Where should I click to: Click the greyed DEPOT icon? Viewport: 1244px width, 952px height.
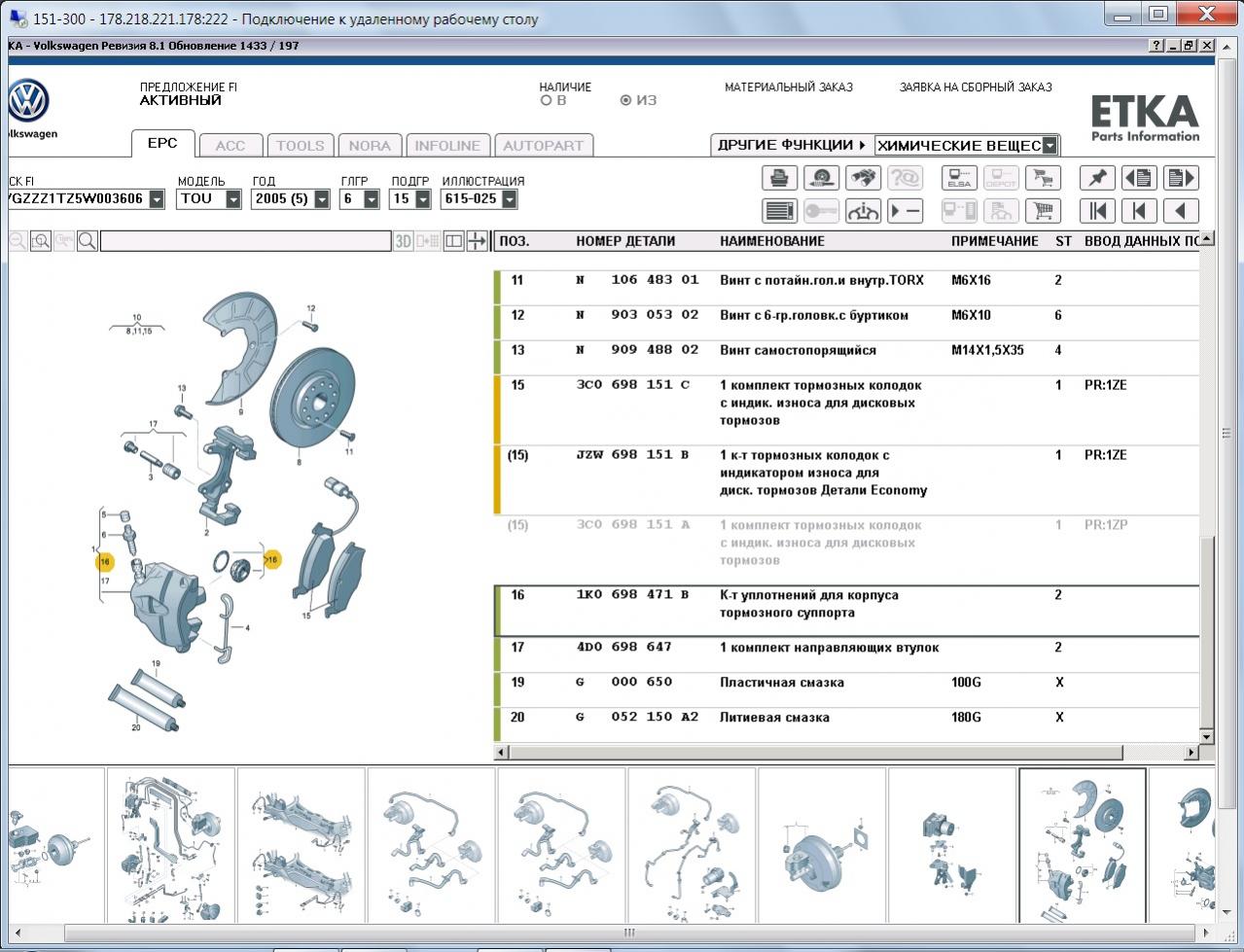tap(1001, 178)
